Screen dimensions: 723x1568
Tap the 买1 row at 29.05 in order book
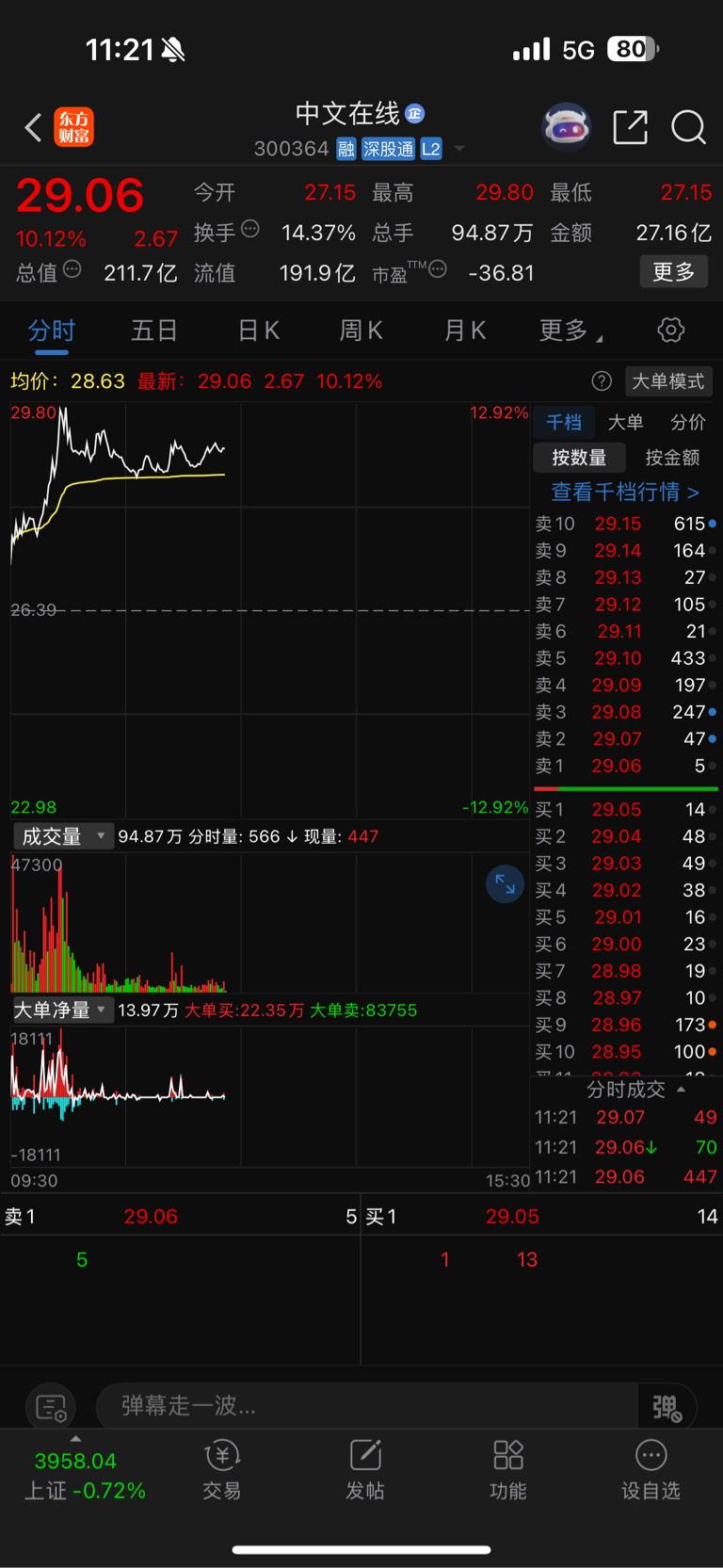[625, 809]
